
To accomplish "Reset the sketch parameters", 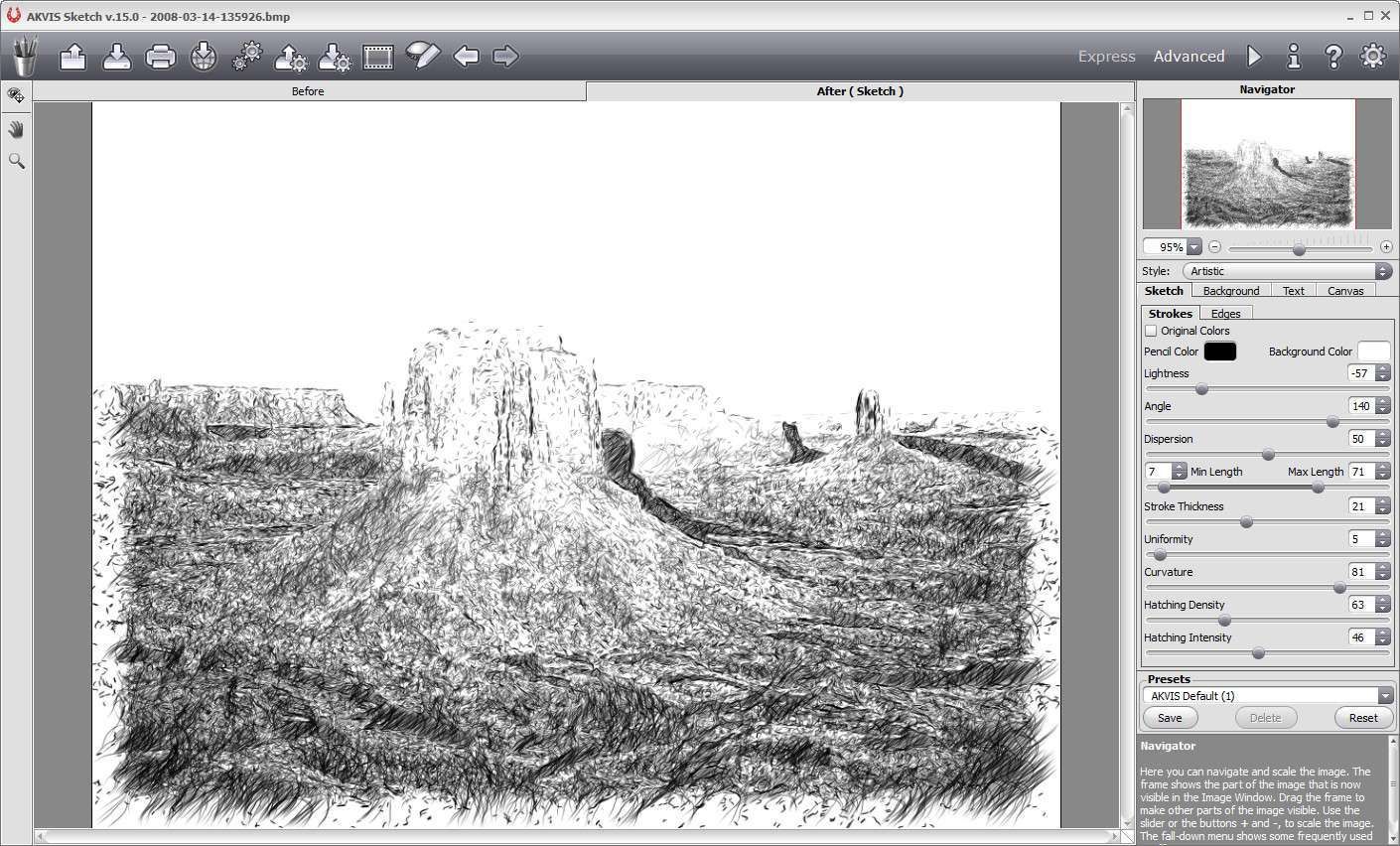I will click(1363, 717).
